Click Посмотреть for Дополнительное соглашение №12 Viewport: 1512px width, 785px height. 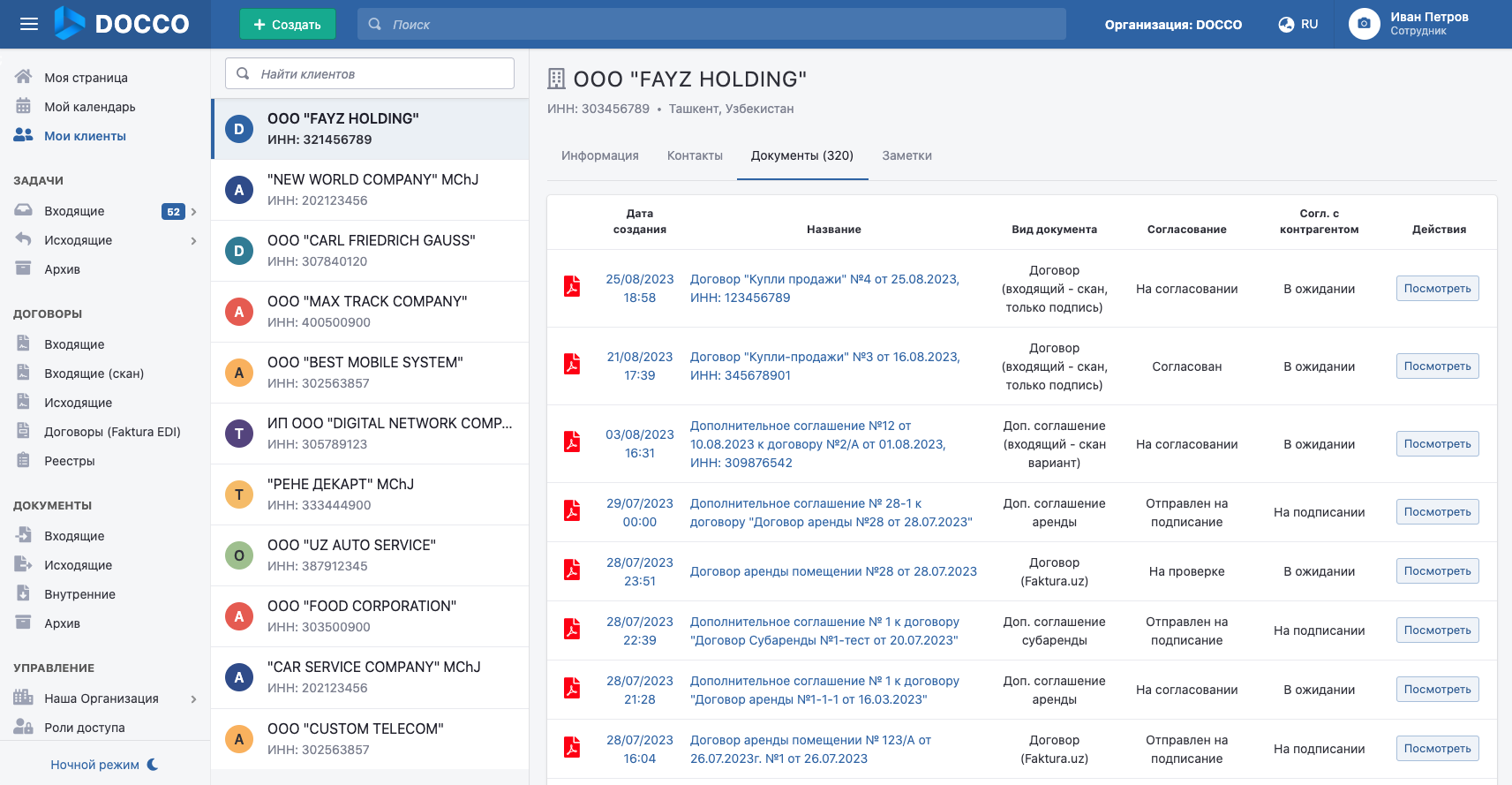pos(1437,443)
